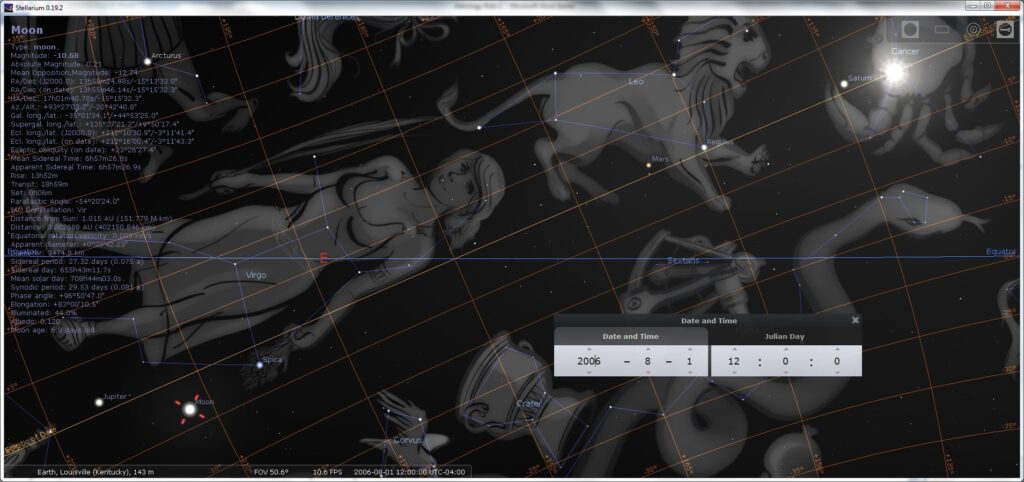1024x482 pixels.
Task: Increase the hour with the up arrow
Action: 735,349
